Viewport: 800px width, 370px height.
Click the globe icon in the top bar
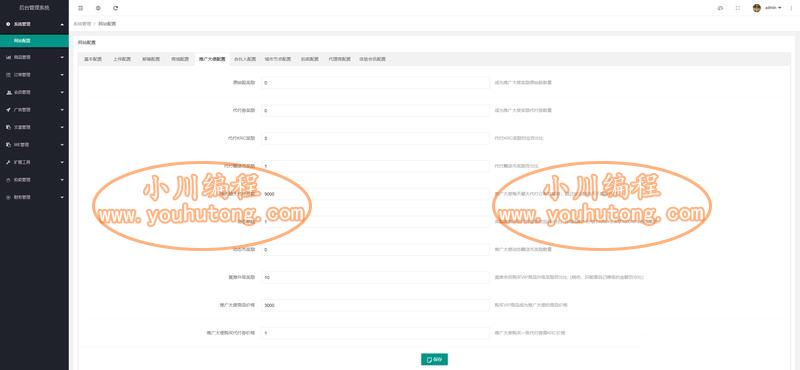tap(98, 8)
